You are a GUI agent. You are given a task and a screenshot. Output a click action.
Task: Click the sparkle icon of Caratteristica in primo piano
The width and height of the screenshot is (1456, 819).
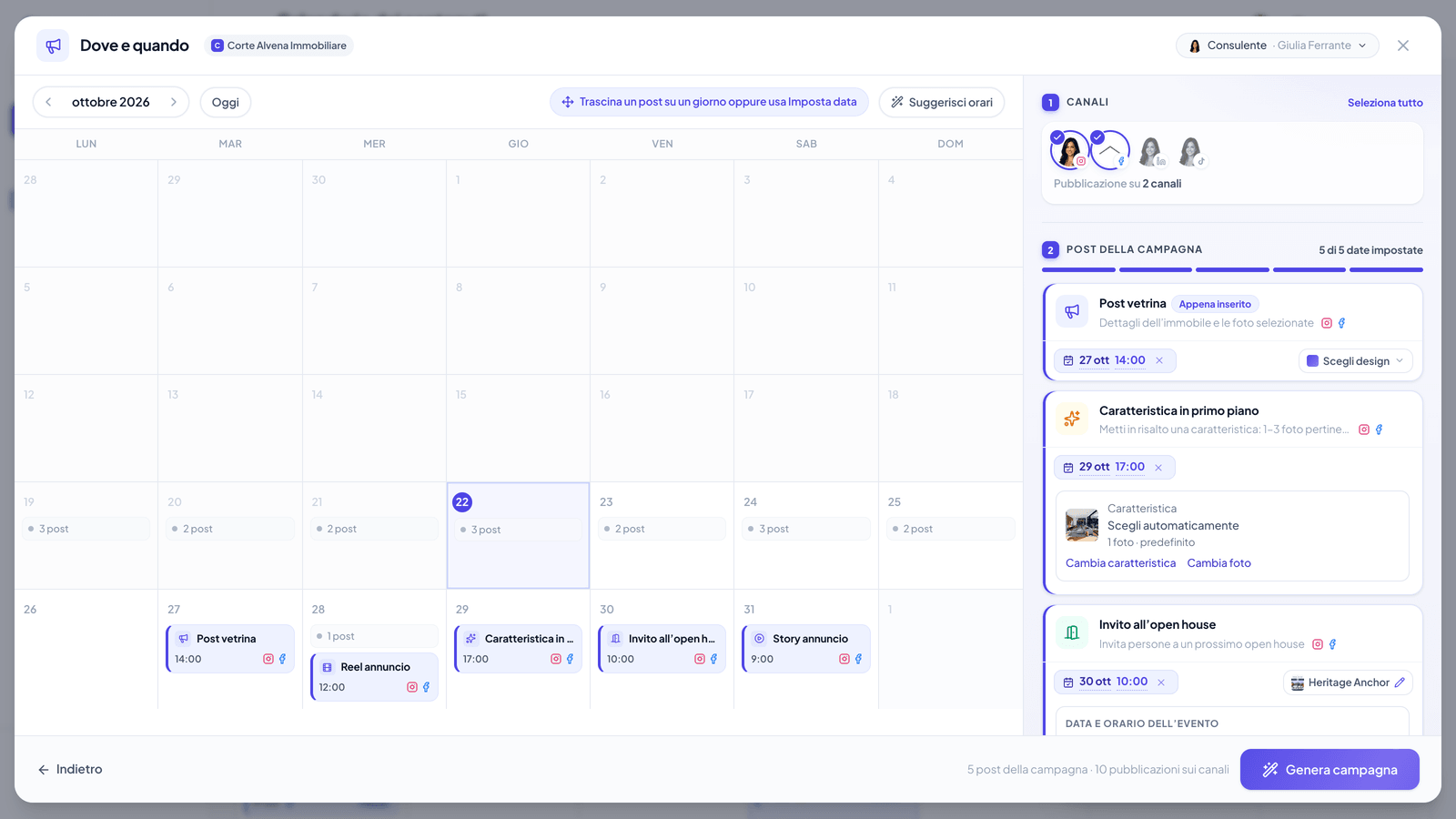1072,419
